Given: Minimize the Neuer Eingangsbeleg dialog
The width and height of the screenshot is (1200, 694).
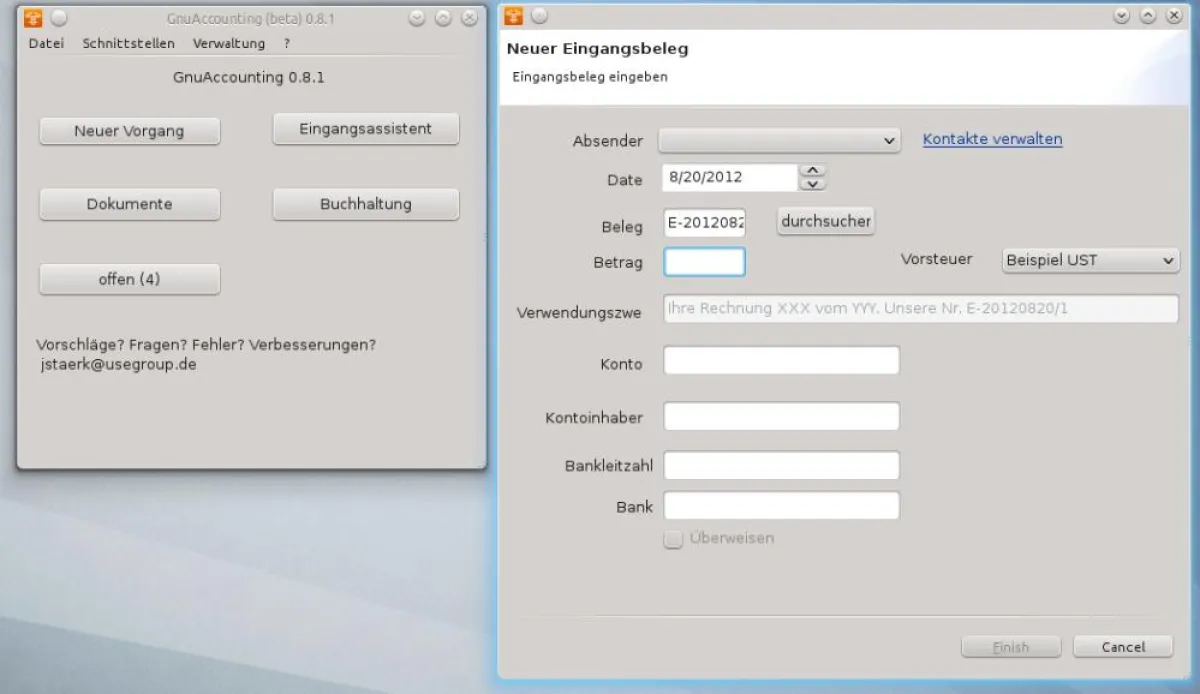Looking at the screenshot, I should coord(1121,16).
